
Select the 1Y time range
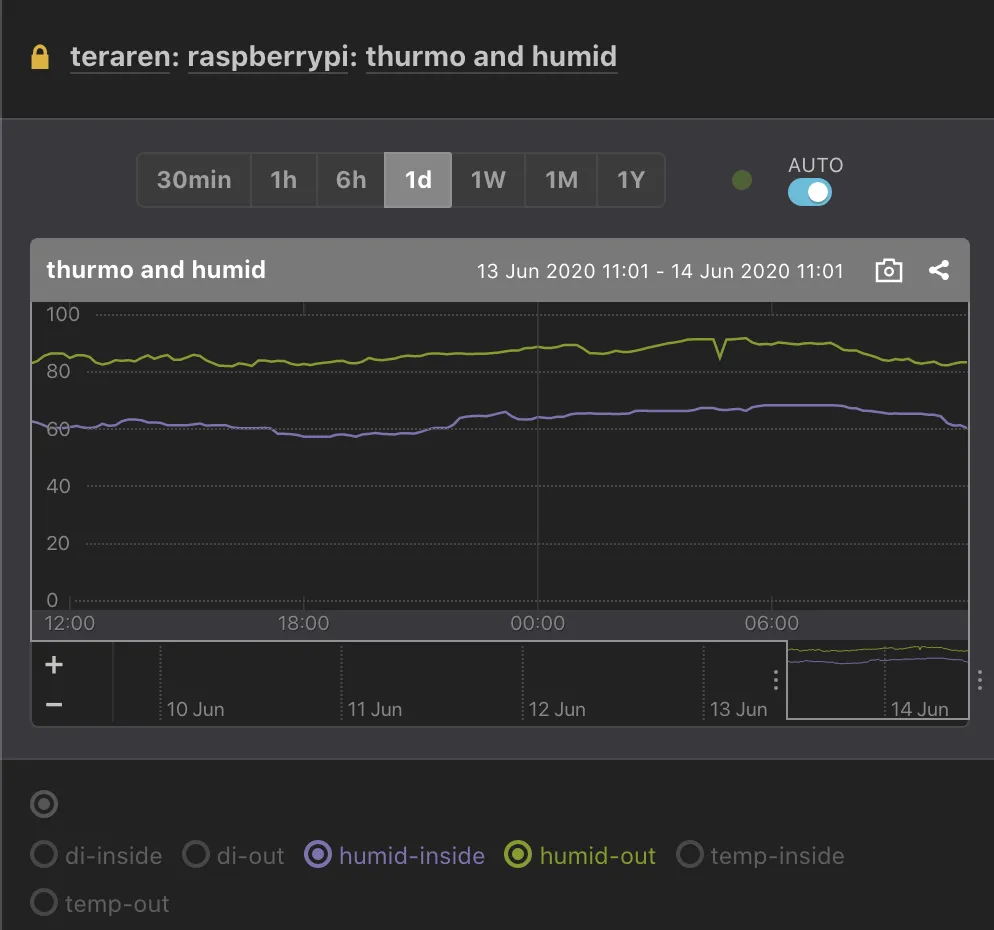pyautogui.click(x=630, y=180)
